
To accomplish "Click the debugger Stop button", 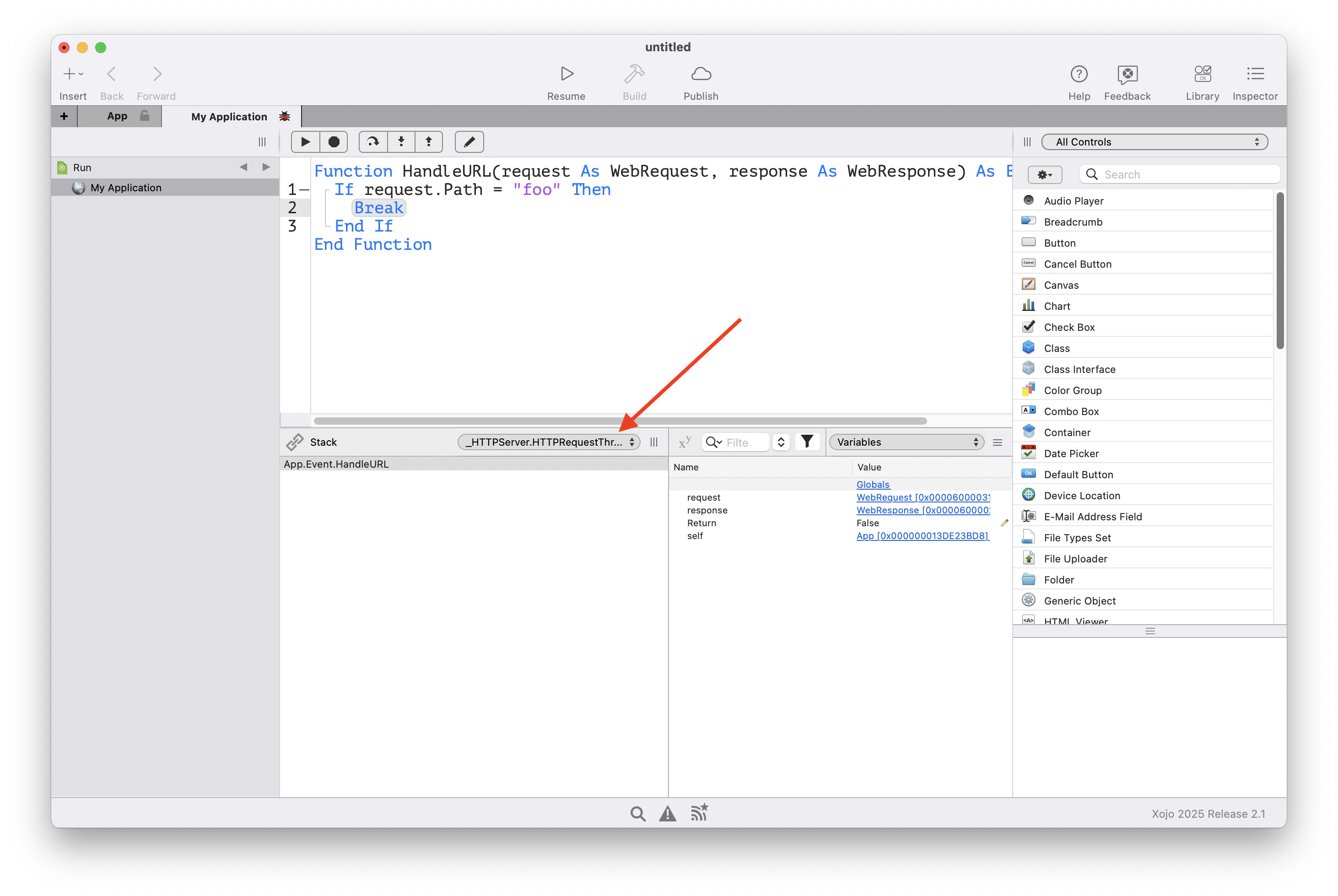I will pyautogui.click(x=334, y=142).
